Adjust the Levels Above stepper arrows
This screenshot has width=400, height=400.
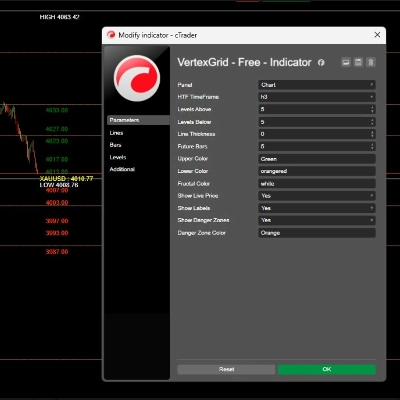tap(372, 109)
